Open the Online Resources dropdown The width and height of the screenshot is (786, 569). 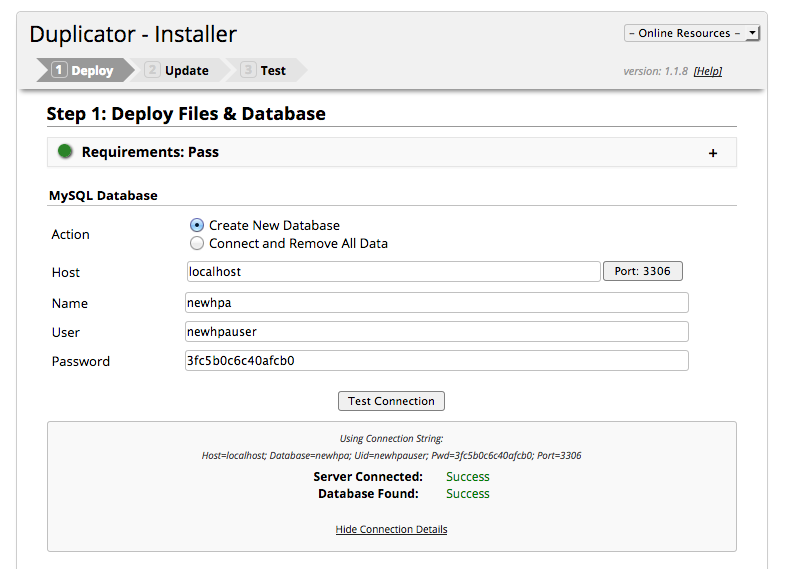click(692, 33)
